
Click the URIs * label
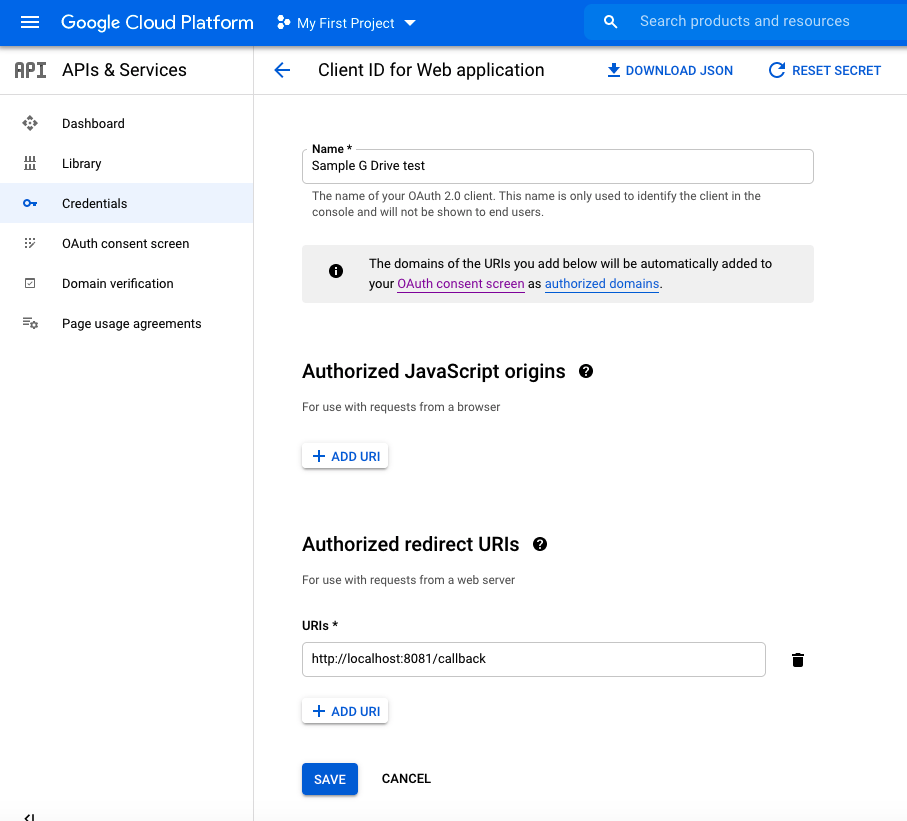tap(320, 625)
